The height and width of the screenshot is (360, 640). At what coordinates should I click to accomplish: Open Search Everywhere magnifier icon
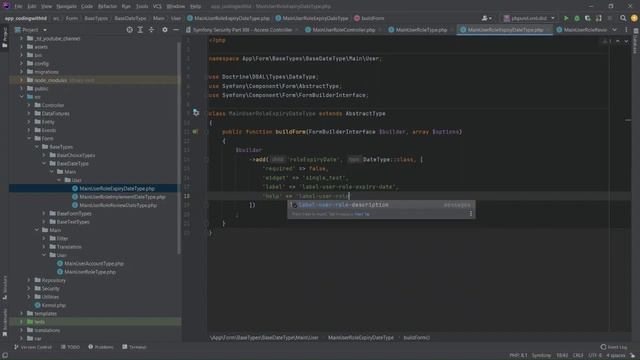pyautogui.click(x=623, y=18)
